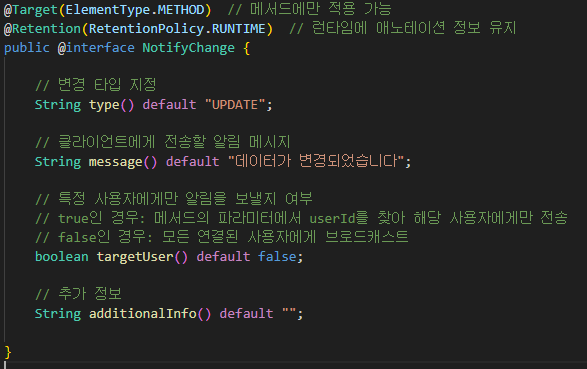The width and height of the screenshot is (587, 369).
Task: Click the additionalInfo() method name
Action: tap(150, 314)
